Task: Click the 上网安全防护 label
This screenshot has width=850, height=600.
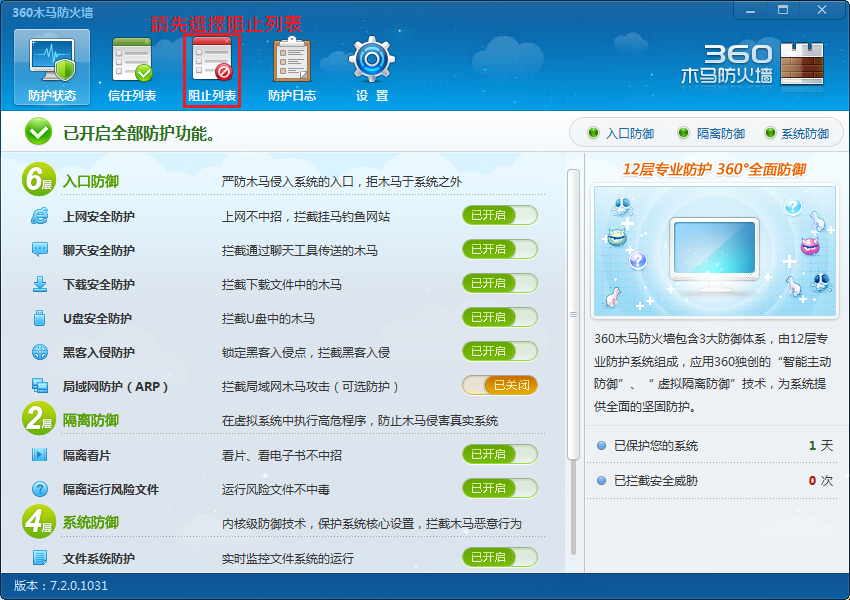Action: (x=99, y=216)
